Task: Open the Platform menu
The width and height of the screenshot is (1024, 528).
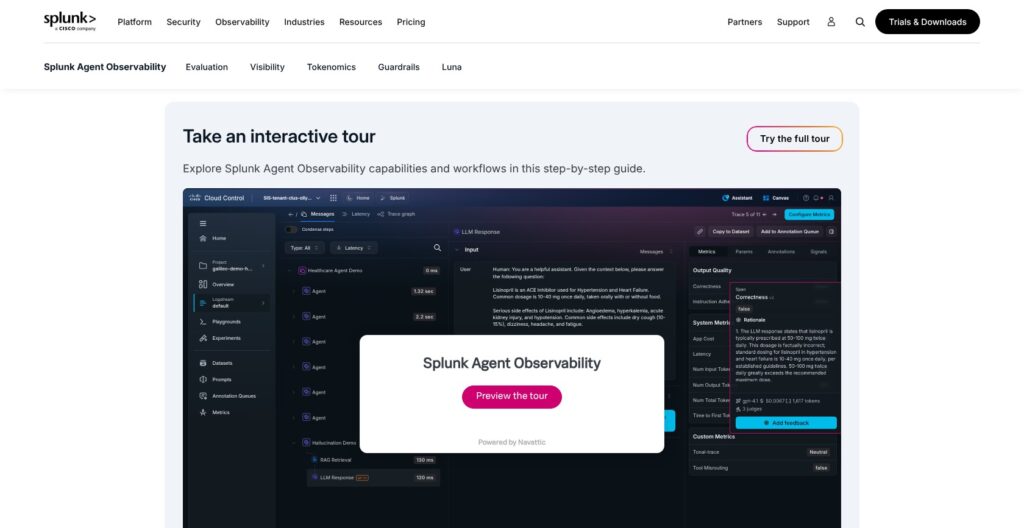Action: click(135, 22)
